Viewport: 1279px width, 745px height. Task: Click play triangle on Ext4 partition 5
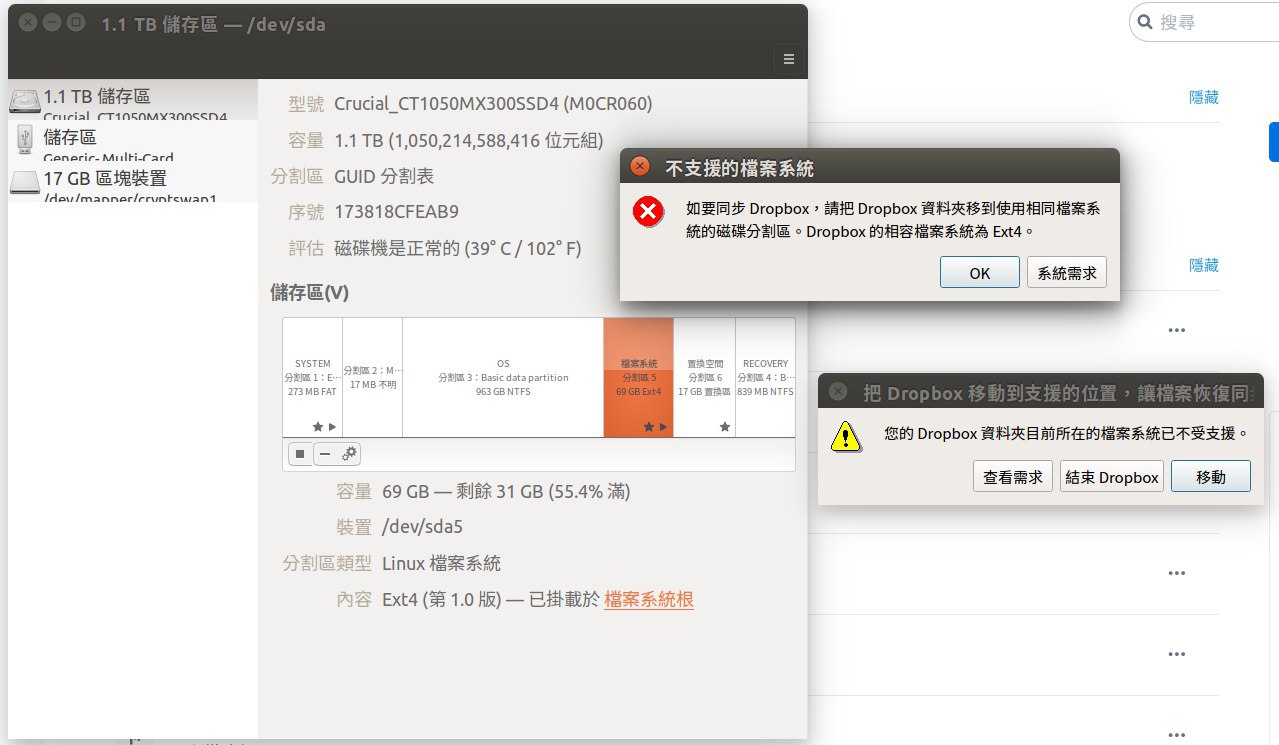663,427
